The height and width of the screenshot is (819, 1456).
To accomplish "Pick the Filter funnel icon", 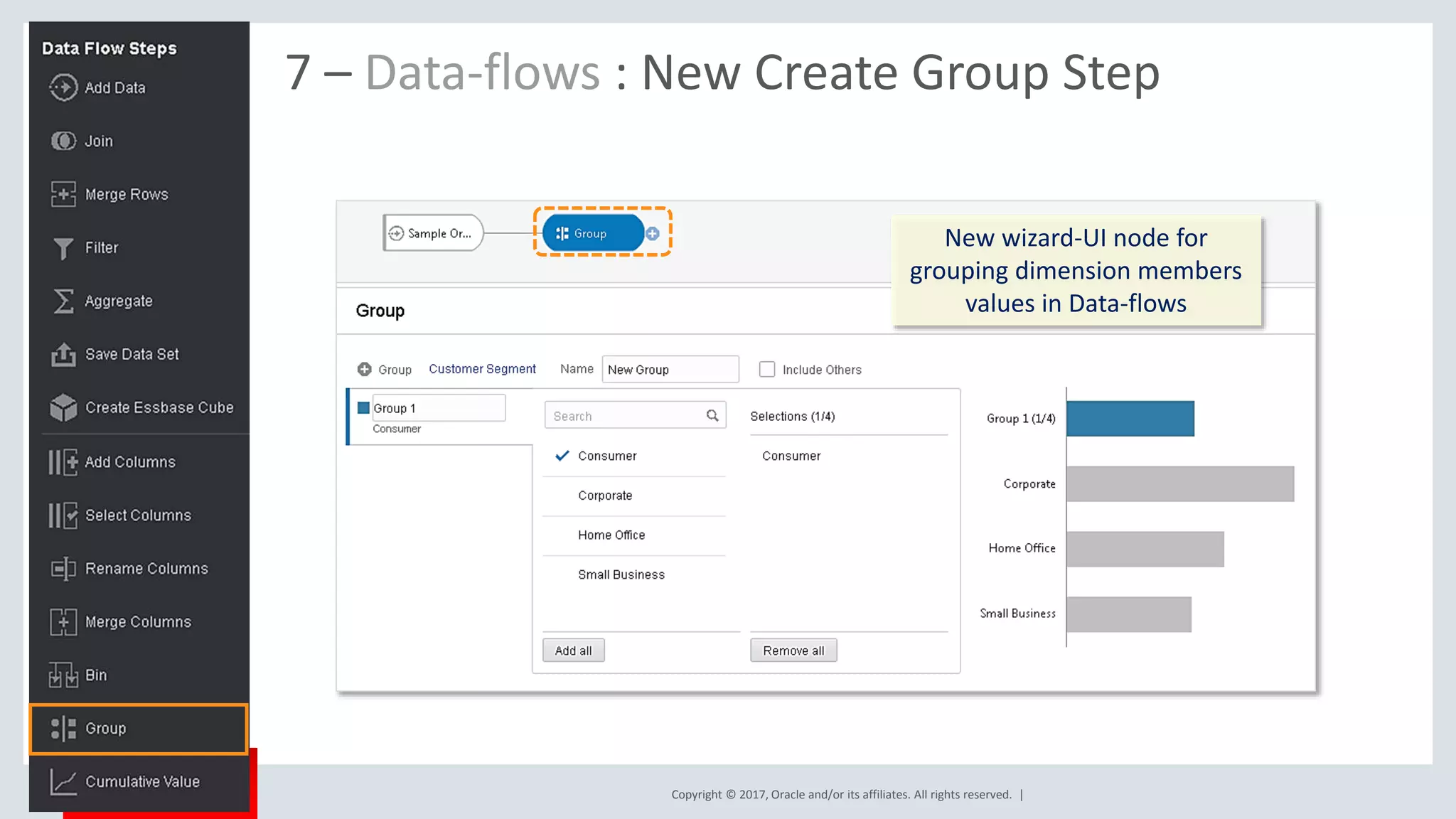I will click(63, 248).
